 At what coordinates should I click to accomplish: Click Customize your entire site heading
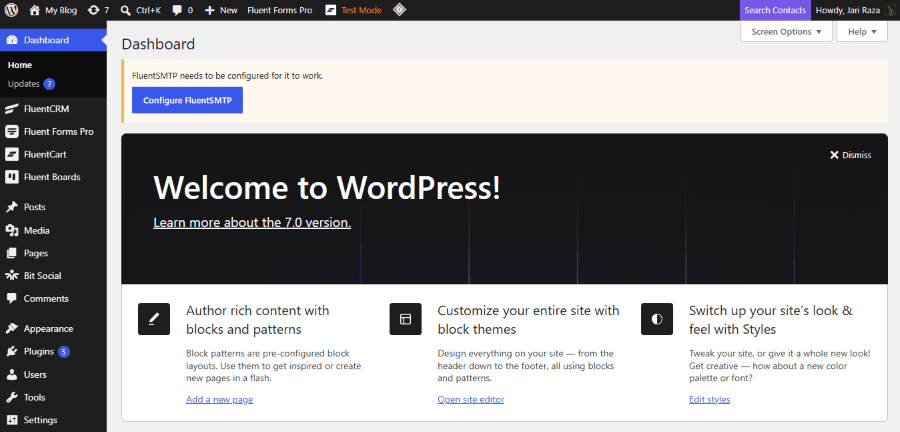[529, 320]
